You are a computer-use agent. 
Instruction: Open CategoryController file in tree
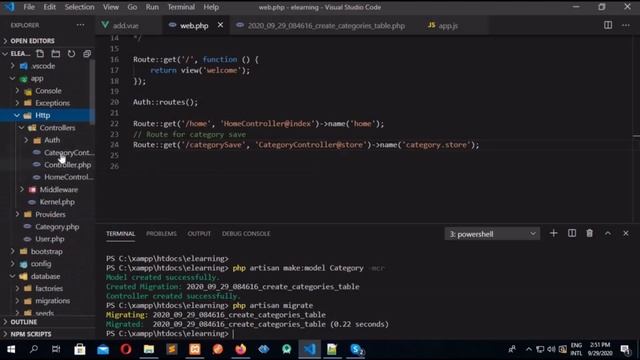coord(69,153)
